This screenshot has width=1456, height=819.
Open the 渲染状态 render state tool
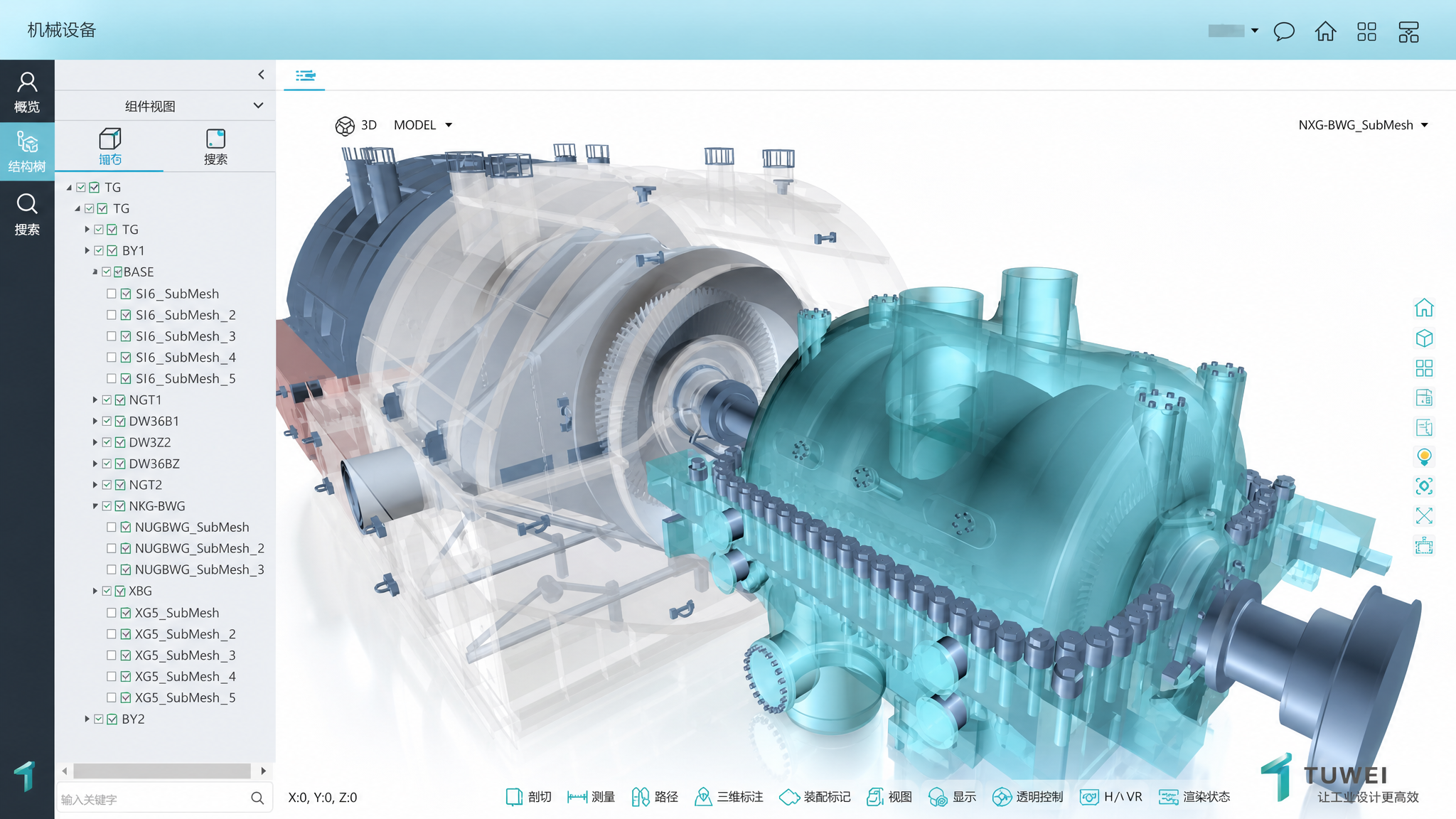(x=1194, y=797)
